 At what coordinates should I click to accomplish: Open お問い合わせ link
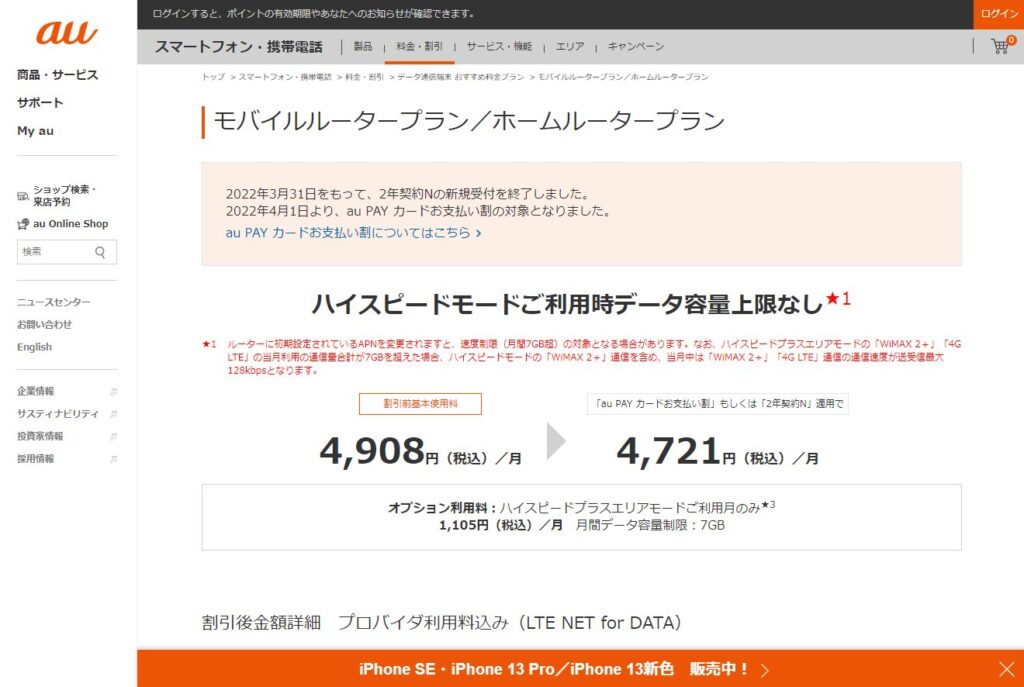(x=44, y=325)
